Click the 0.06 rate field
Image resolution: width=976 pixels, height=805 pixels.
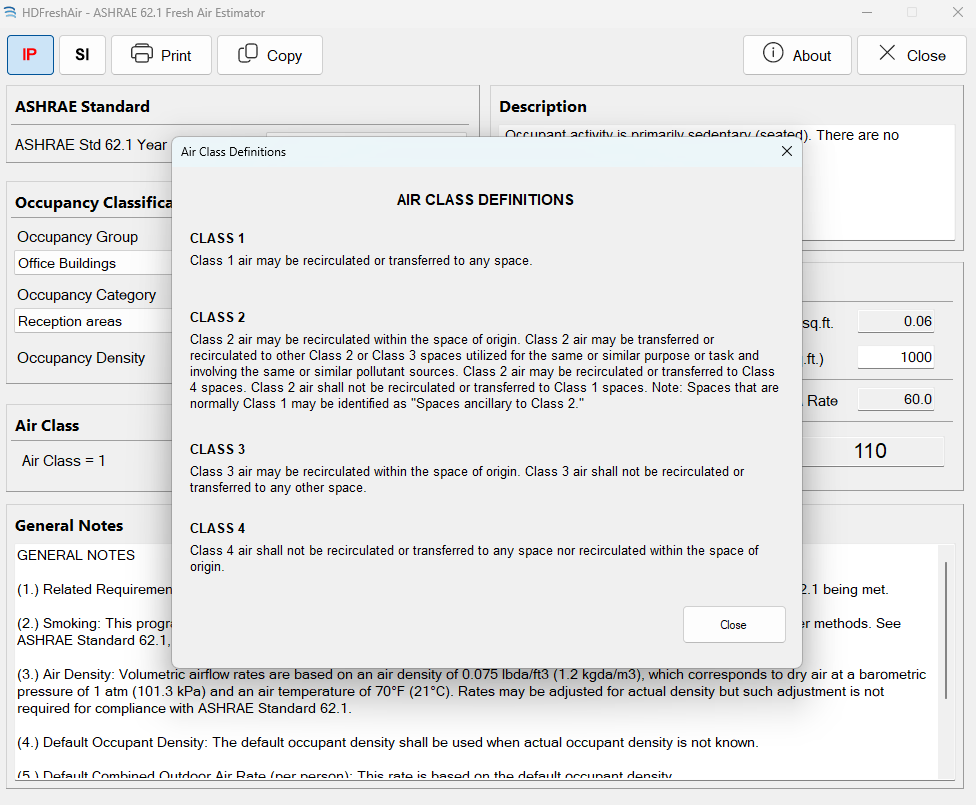tap(896, 321)
